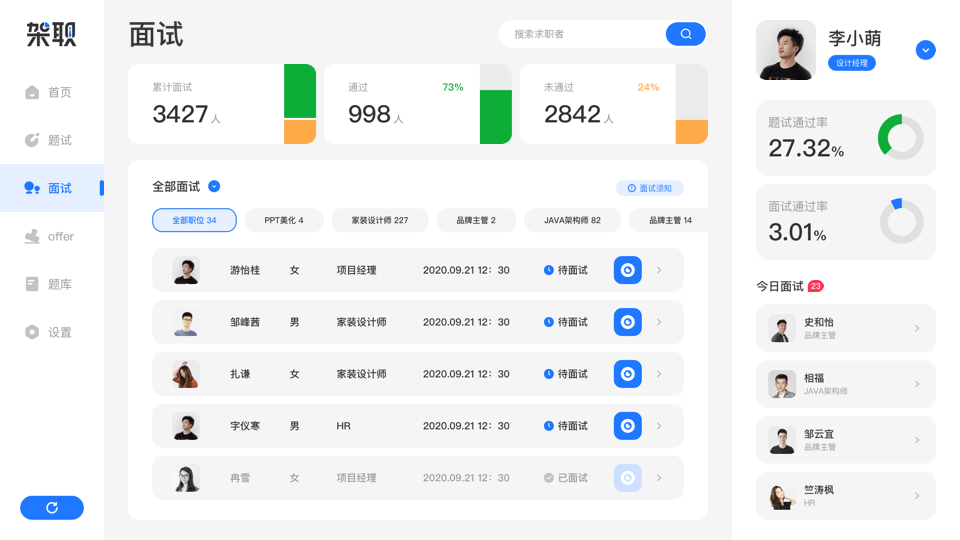Expand the user profile dropdown arrow
The width and height of the screenshot is (960, 540).
926,50
